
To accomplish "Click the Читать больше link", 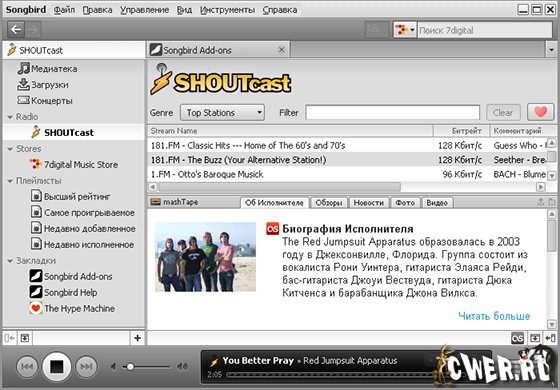I will tap(494, 316).
